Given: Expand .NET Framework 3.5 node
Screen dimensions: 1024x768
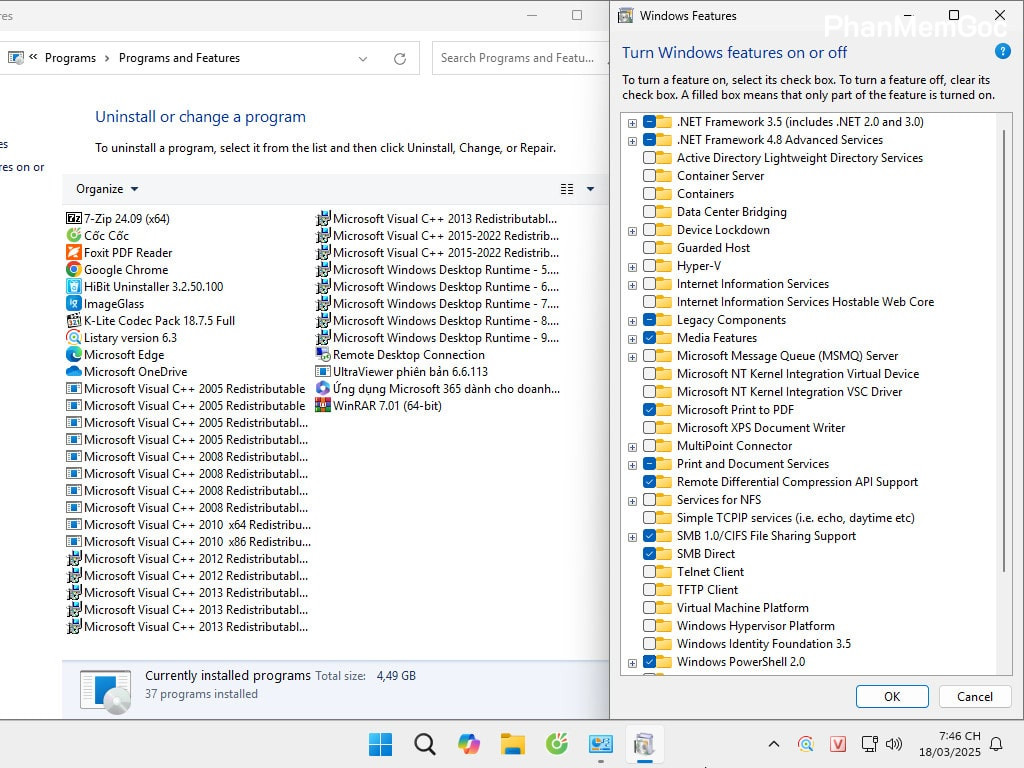Looking at the screenshot, I should pyautogui.click(x=632, y=121).
